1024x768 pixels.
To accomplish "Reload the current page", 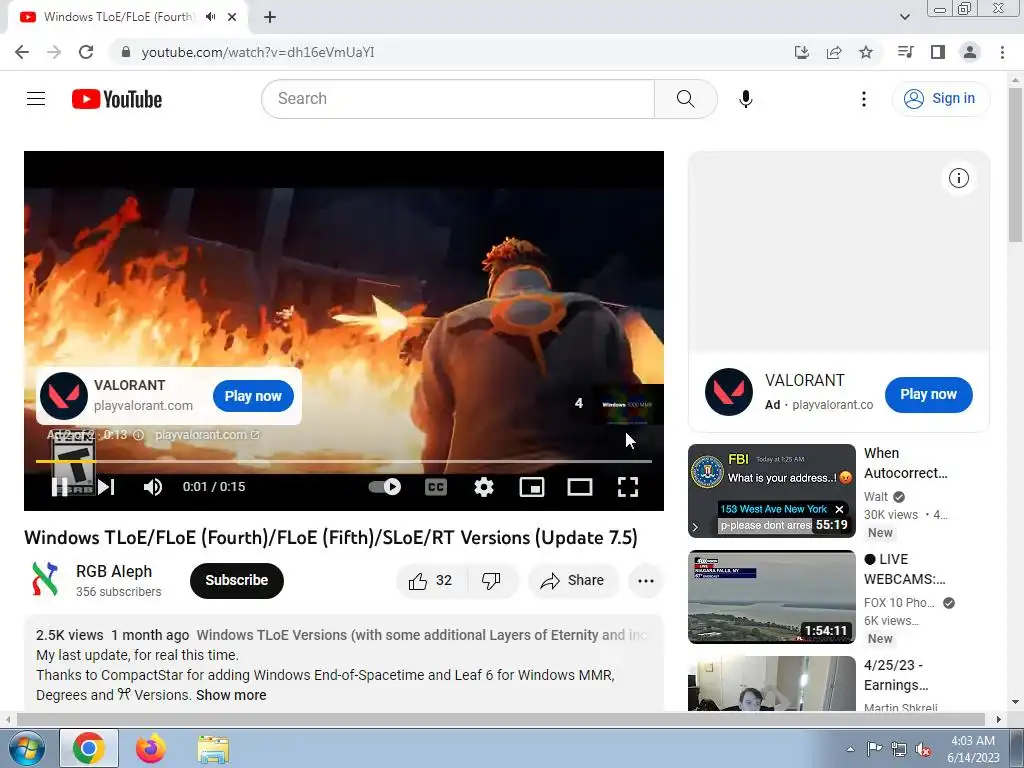I will [x=86, y=52].
